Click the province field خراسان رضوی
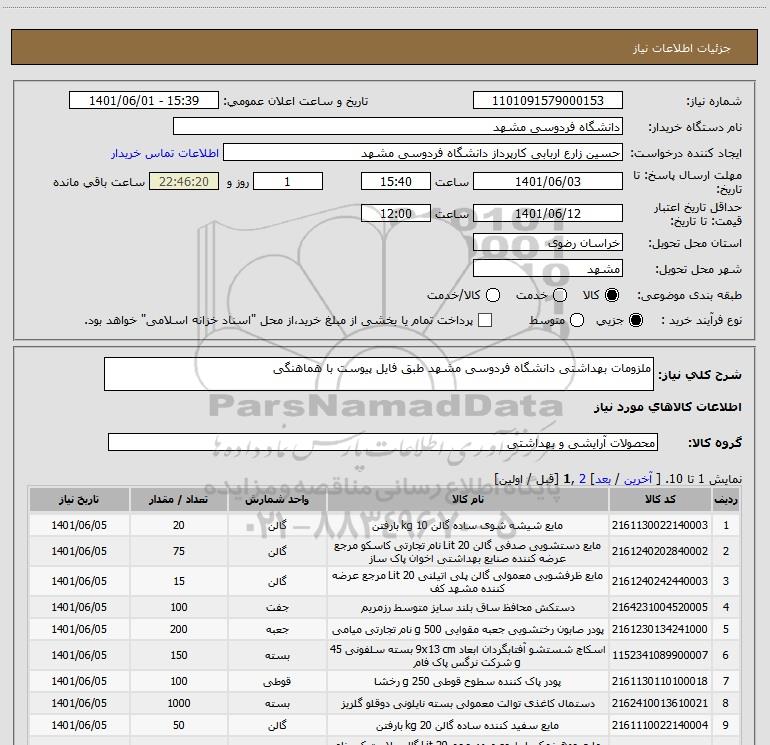Viewport: 770px width, 745px height. [x=548, y=243]
